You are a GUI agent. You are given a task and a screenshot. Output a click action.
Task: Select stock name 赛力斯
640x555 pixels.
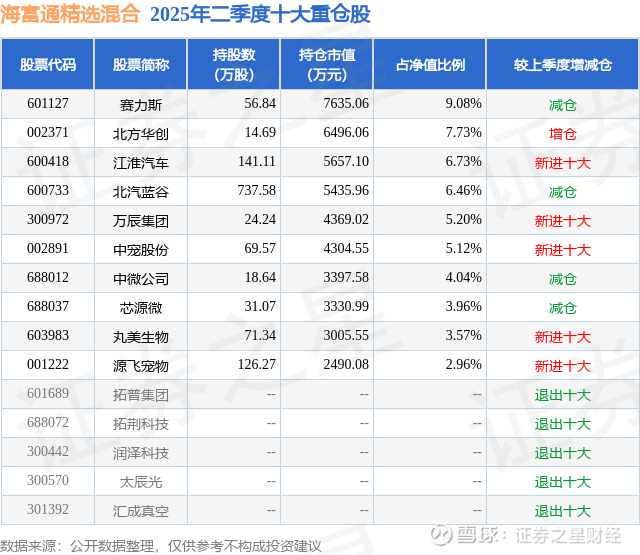[141, 105]
